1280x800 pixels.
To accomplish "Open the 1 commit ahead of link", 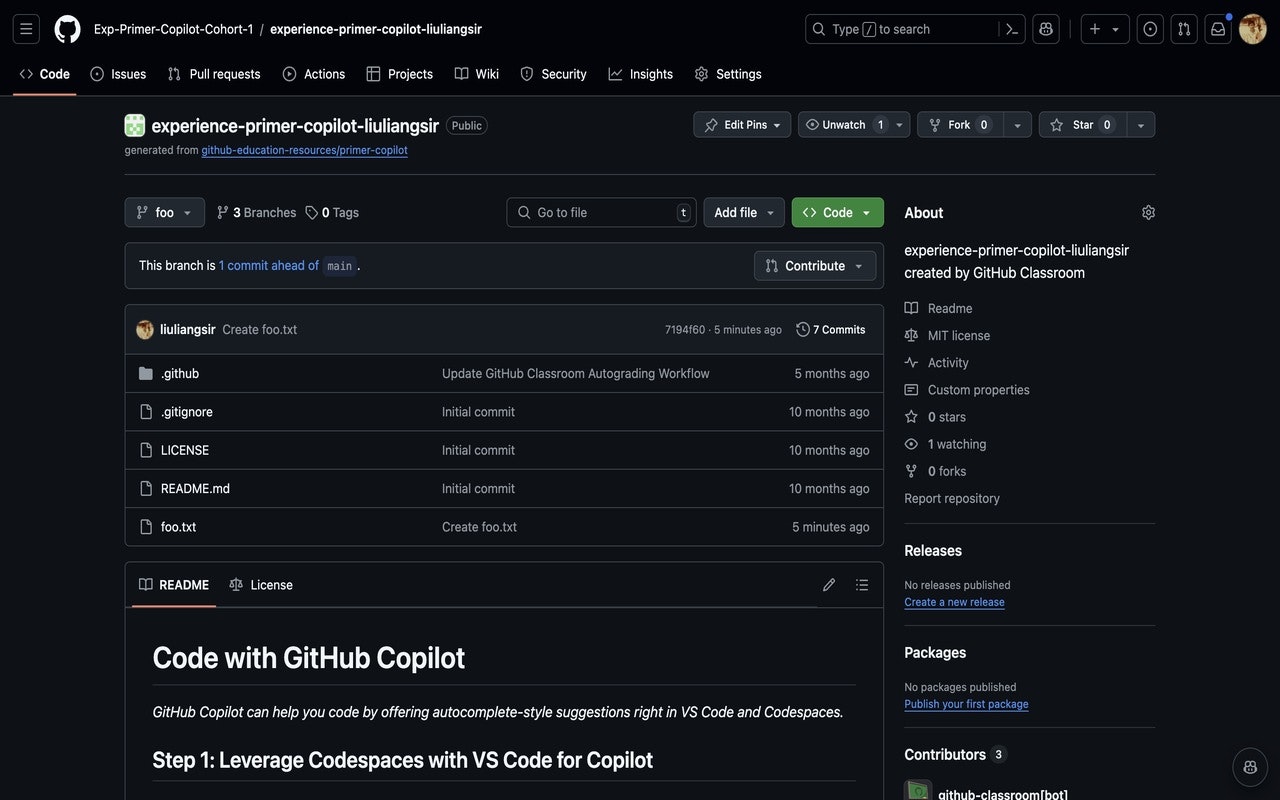I will click(269, 265).
